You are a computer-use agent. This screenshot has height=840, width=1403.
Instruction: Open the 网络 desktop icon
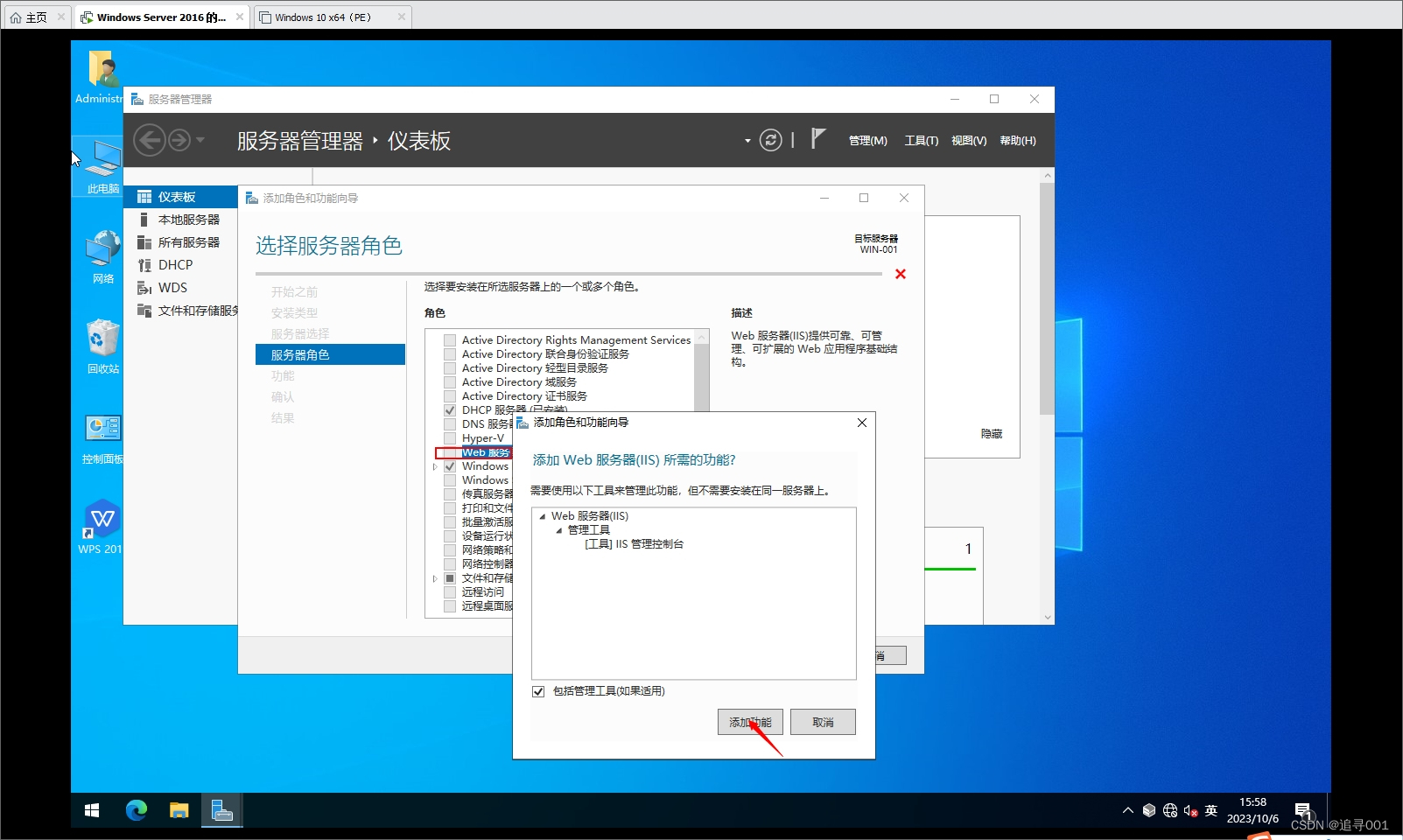103,256
